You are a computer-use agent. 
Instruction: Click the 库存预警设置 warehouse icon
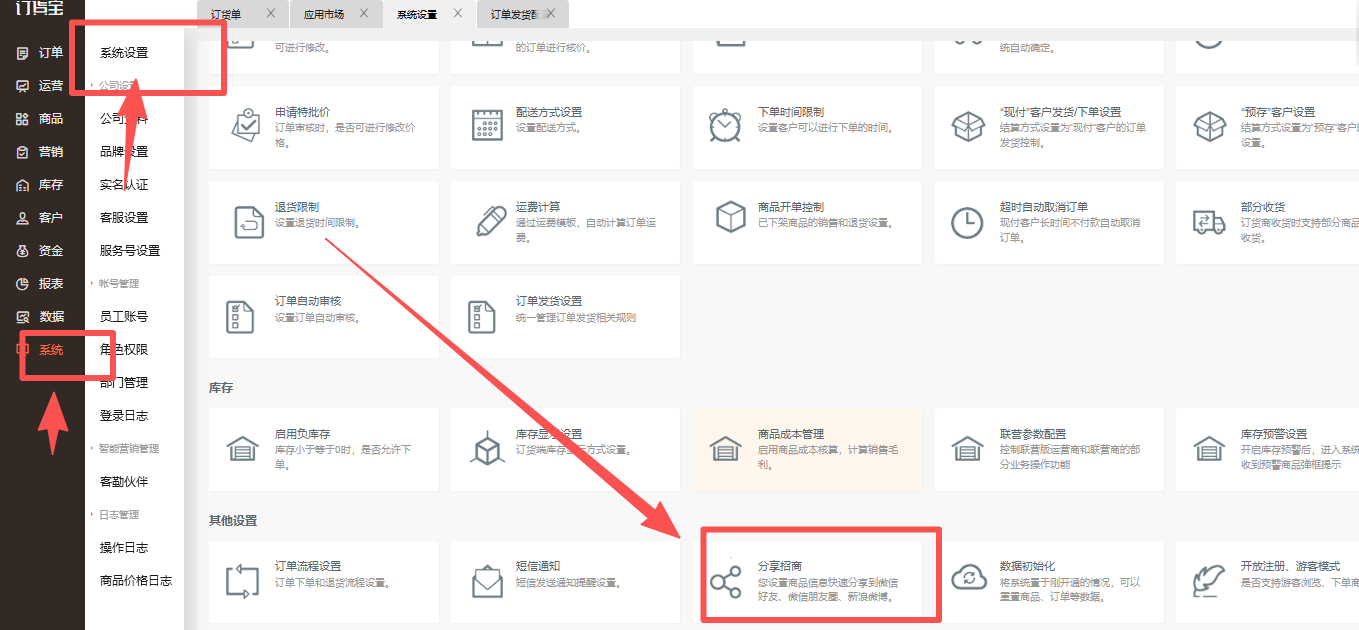coord(1209,448)
